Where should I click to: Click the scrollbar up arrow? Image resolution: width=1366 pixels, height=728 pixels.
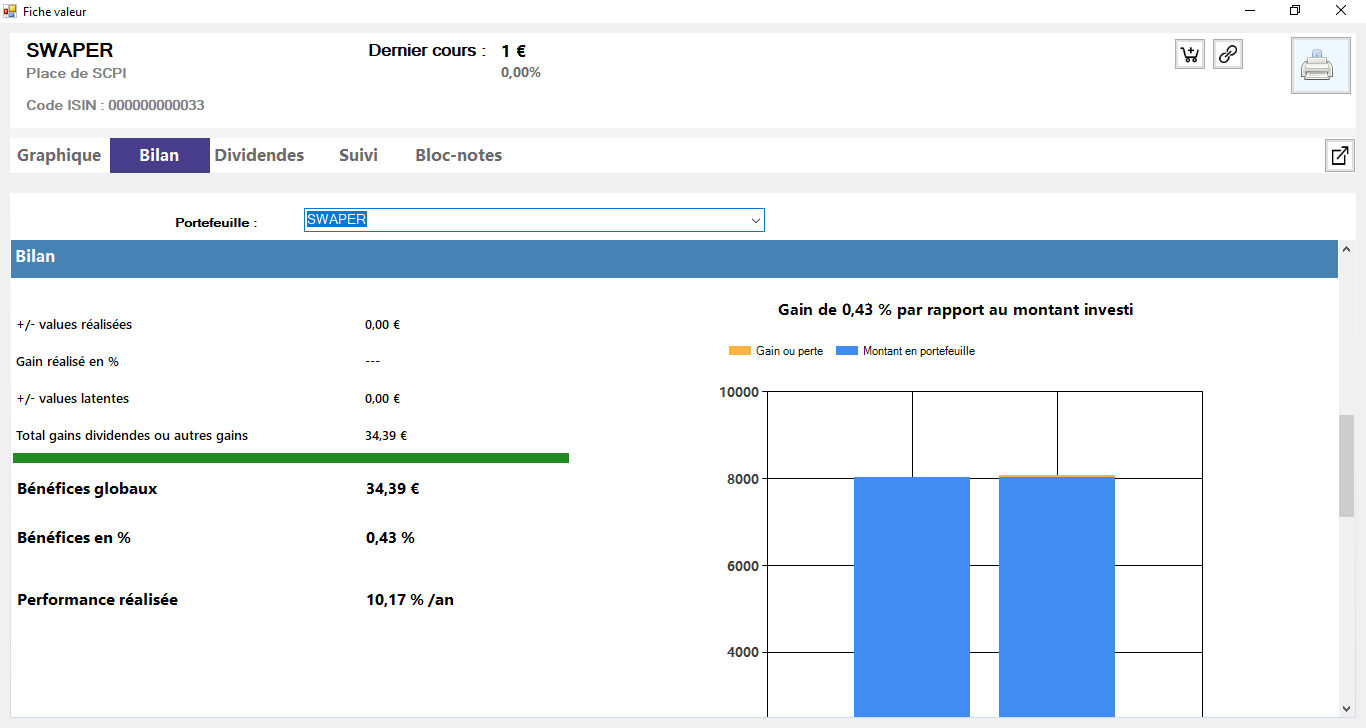1346,249
